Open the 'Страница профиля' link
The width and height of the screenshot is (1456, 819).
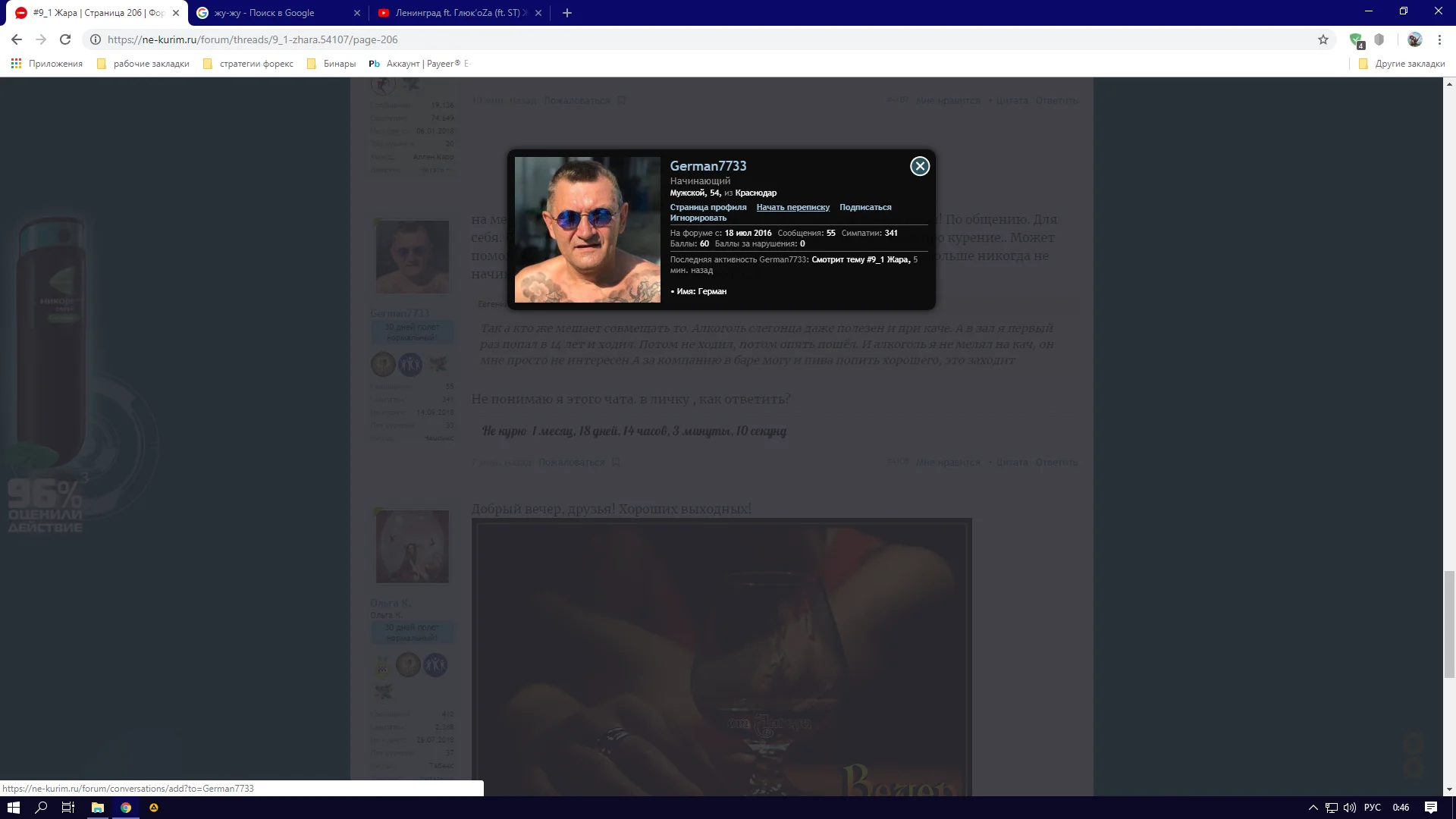click(x=708, y=207)
